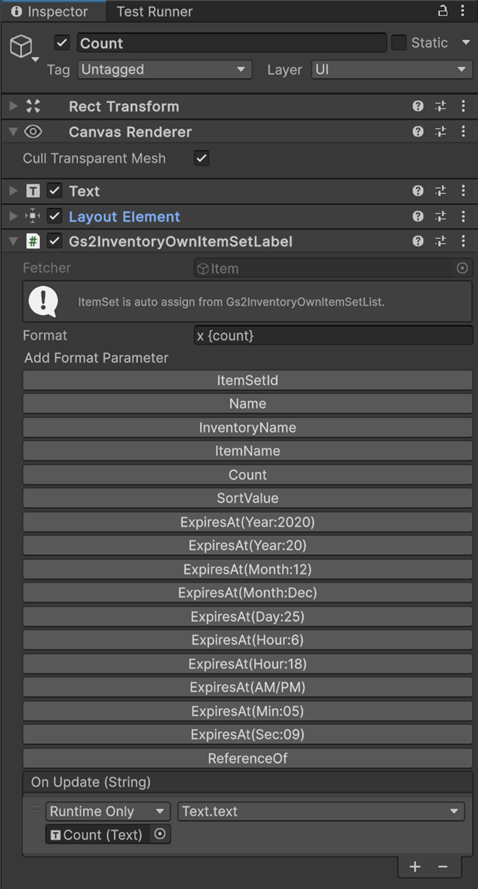Uncheck Cull Transparent Mesh
Screen dimensions: 478x889
point(201,158)
